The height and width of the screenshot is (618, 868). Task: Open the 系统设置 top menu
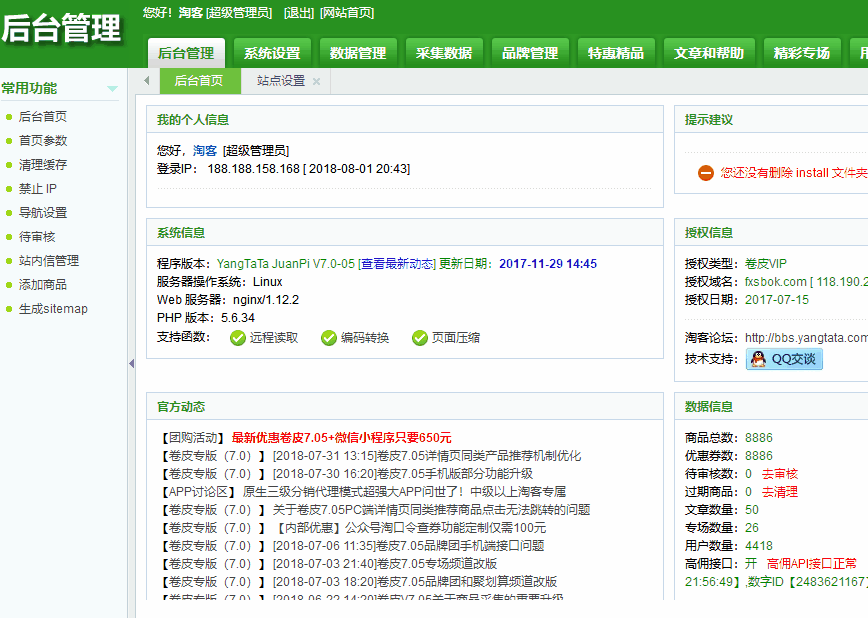(272, 53)
